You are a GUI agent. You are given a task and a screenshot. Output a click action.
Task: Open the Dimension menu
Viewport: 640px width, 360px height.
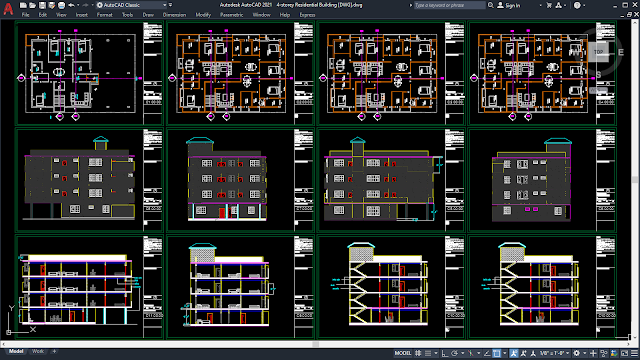point(174,15)
